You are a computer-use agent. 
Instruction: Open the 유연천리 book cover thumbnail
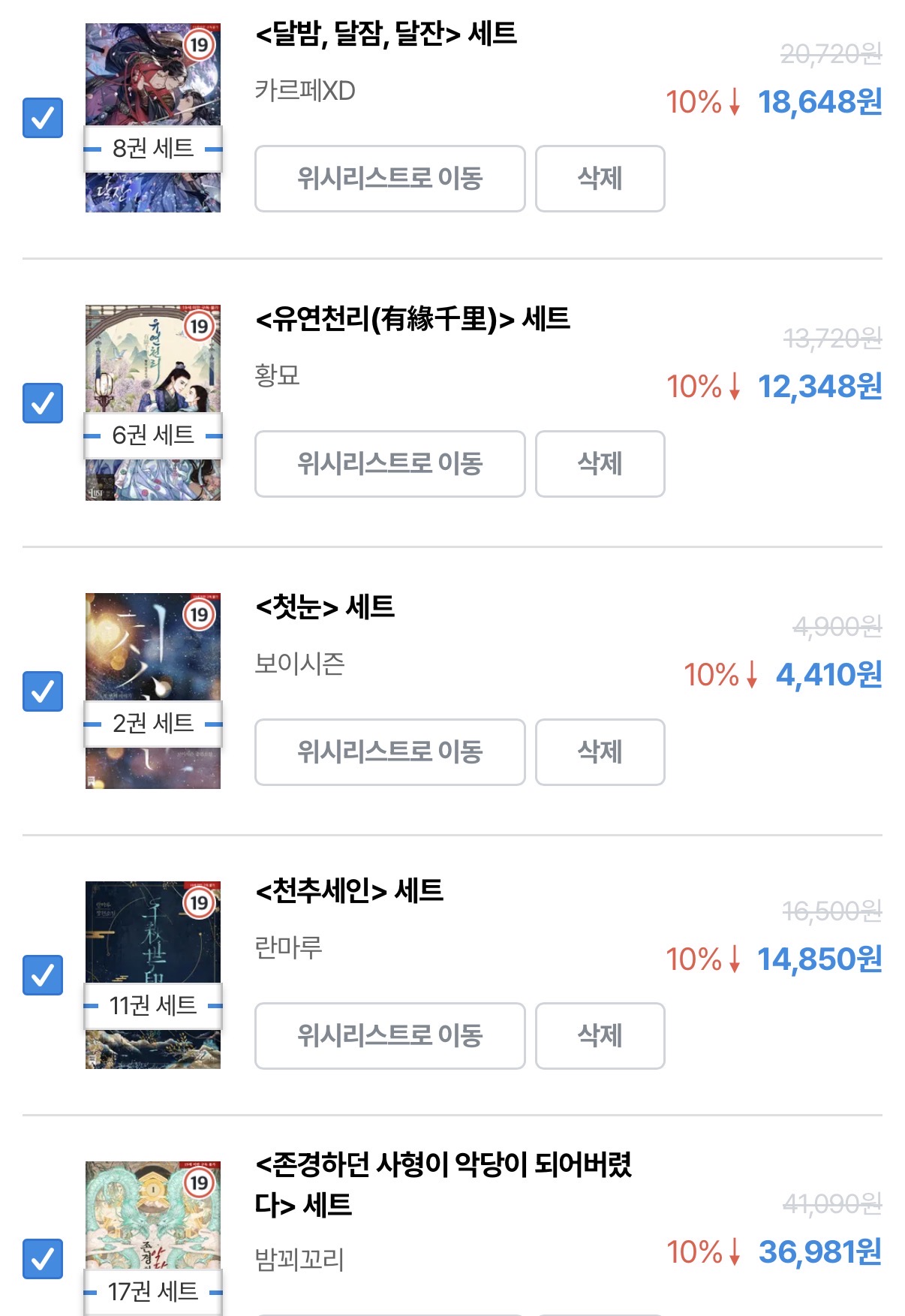[x=153, y=360]
